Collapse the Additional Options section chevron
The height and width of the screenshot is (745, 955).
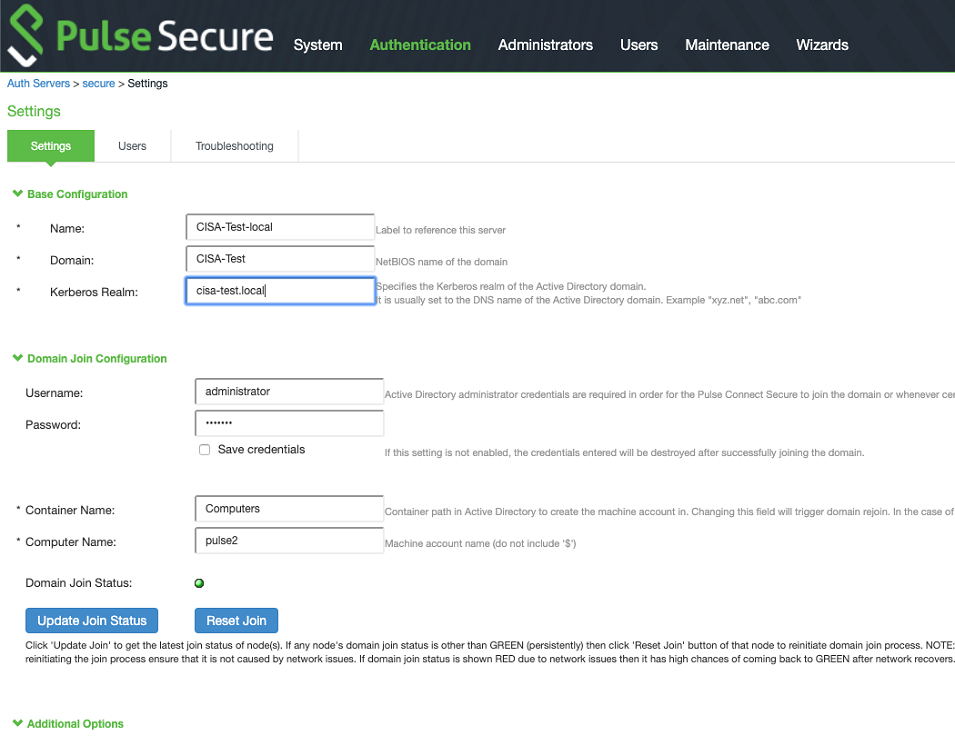(x=18, y=723)
